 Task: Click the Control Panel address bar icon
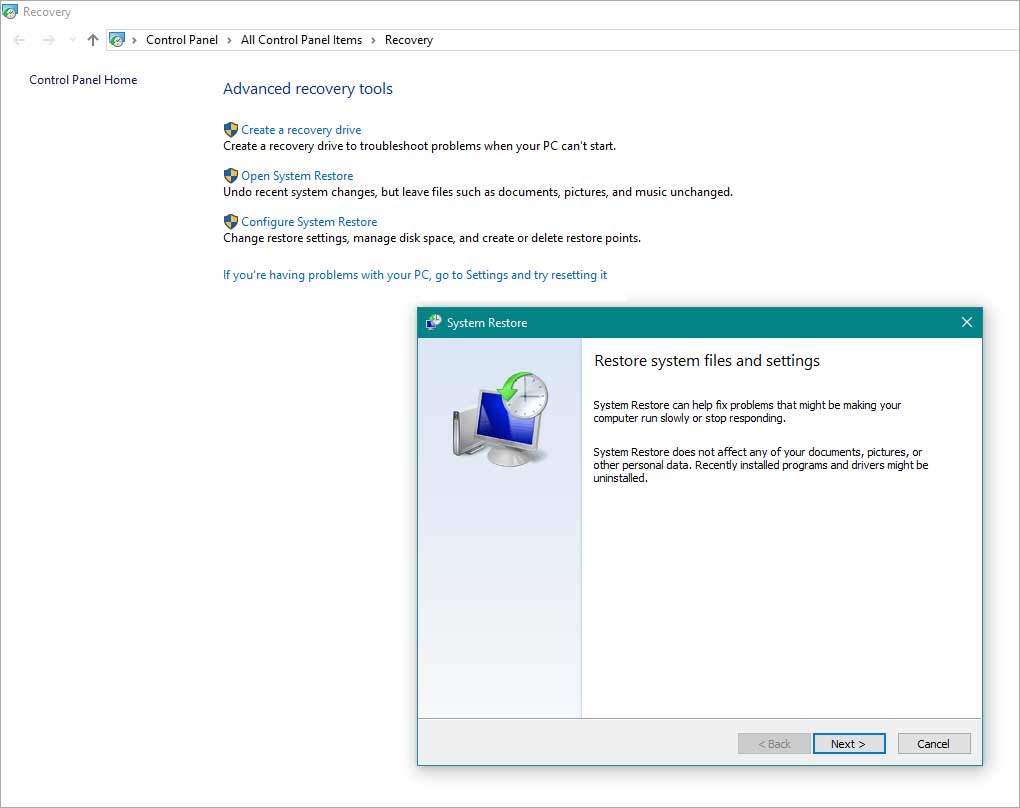pyautogui.click(x=116, y=40)
